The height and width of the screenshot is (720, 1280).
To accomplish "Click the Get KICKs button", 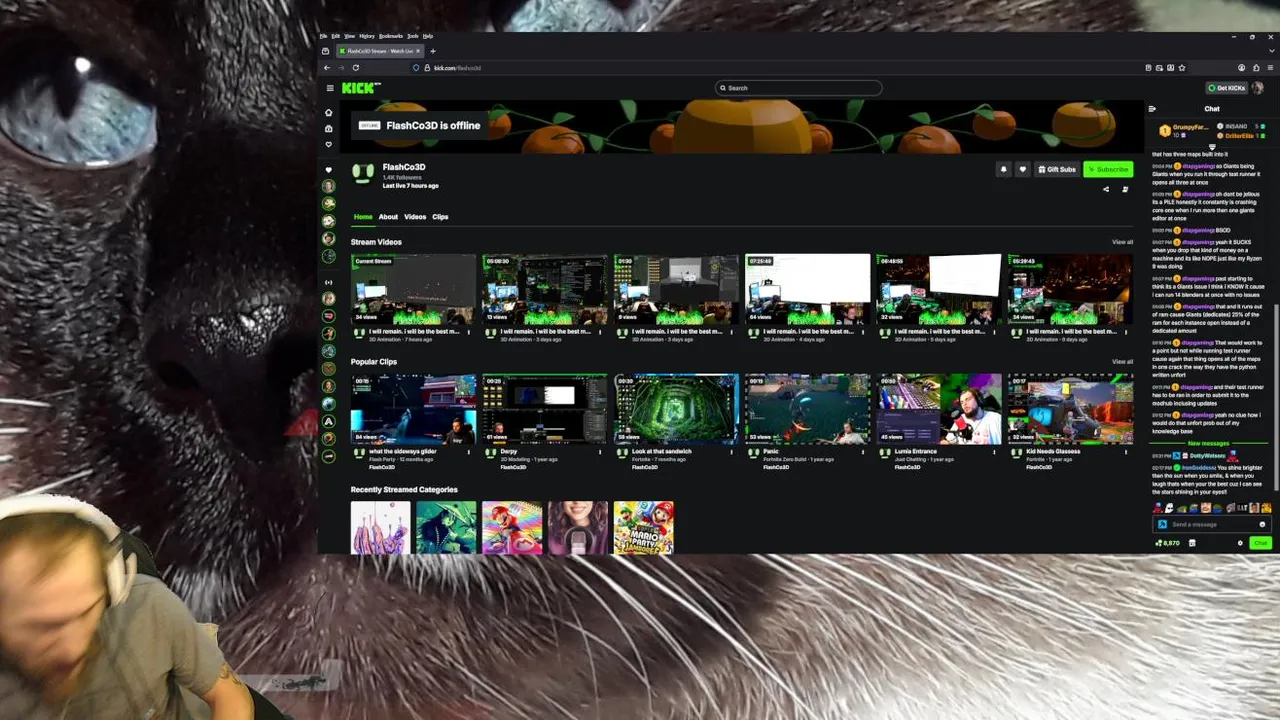I will (1226, 88).
